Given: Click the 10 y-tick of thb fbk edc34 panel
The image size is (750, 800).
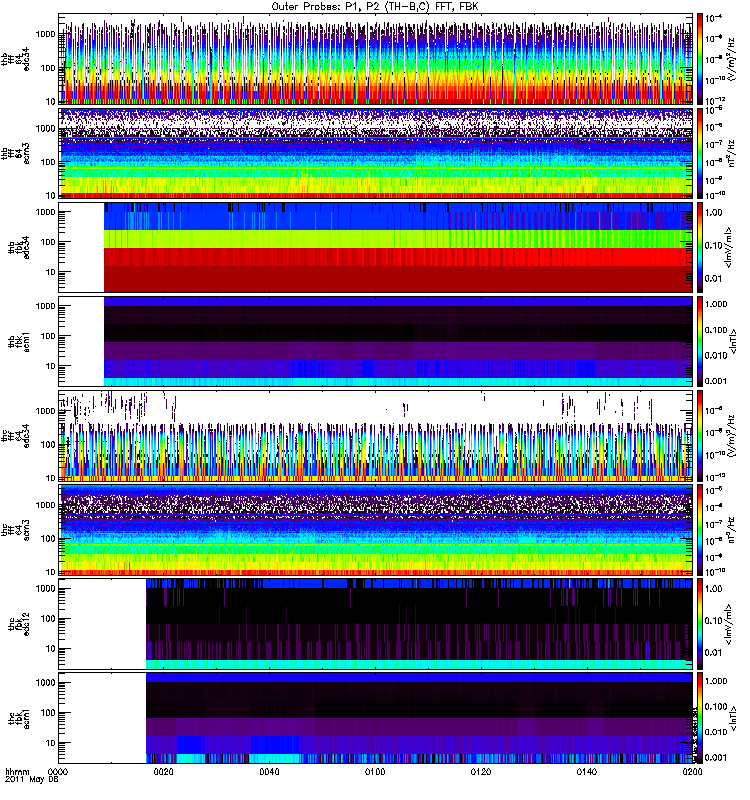Looking at the screenshot, I should point(50,272).
